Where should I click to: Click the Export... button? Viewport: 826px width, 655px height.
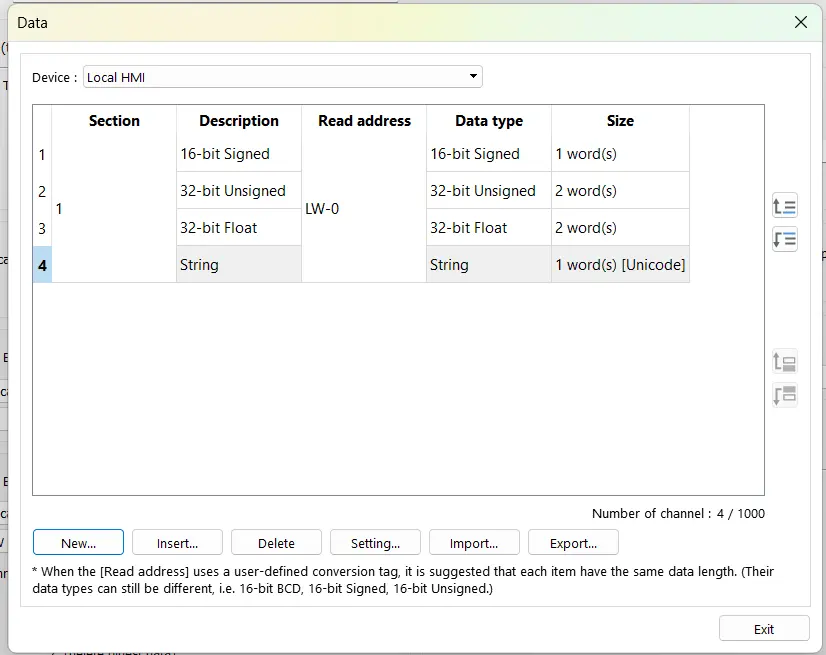(573, 542)
